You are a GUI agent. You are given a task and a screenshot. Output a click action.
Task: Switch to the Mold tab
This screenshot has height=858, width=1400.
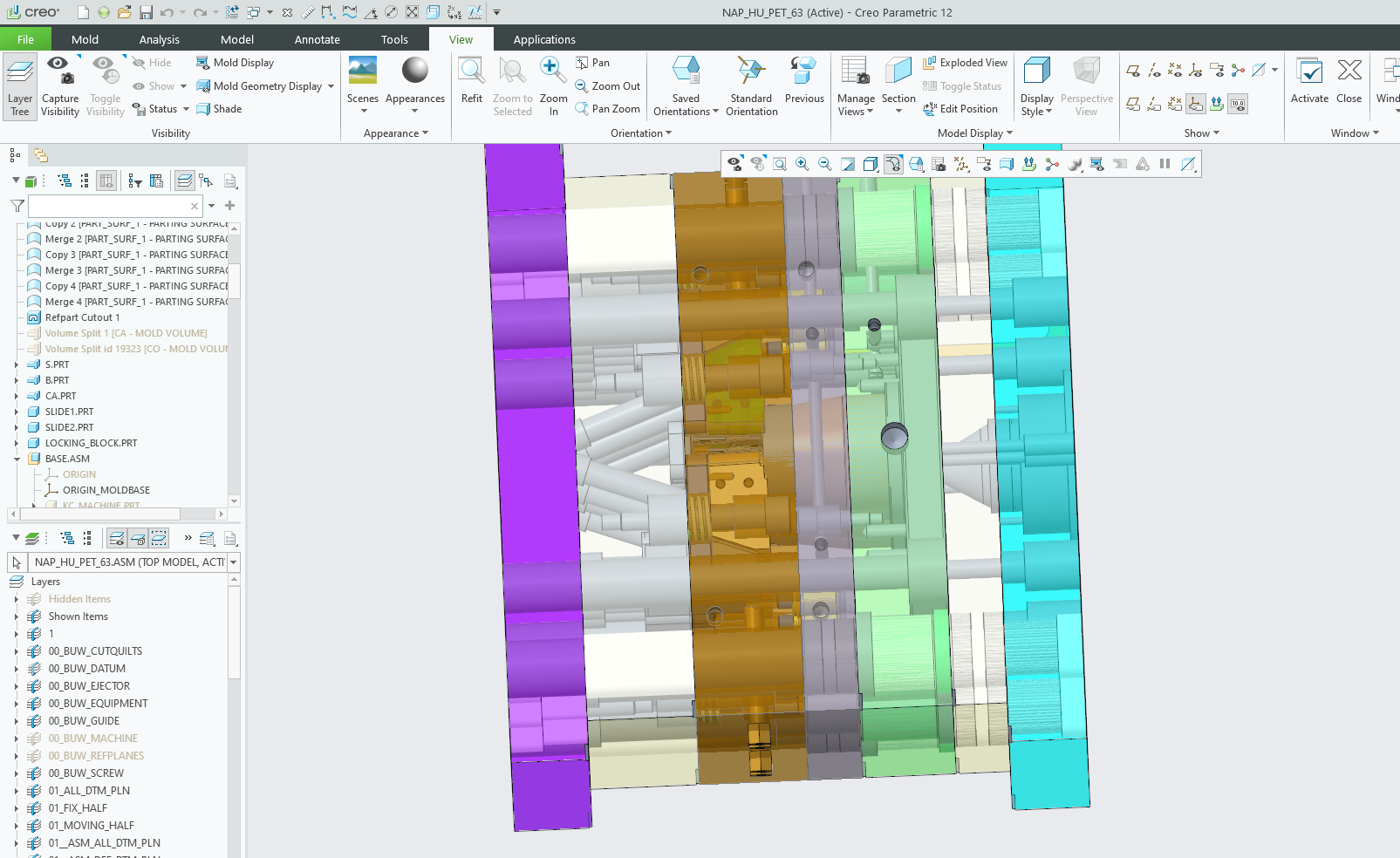point(85,39)
